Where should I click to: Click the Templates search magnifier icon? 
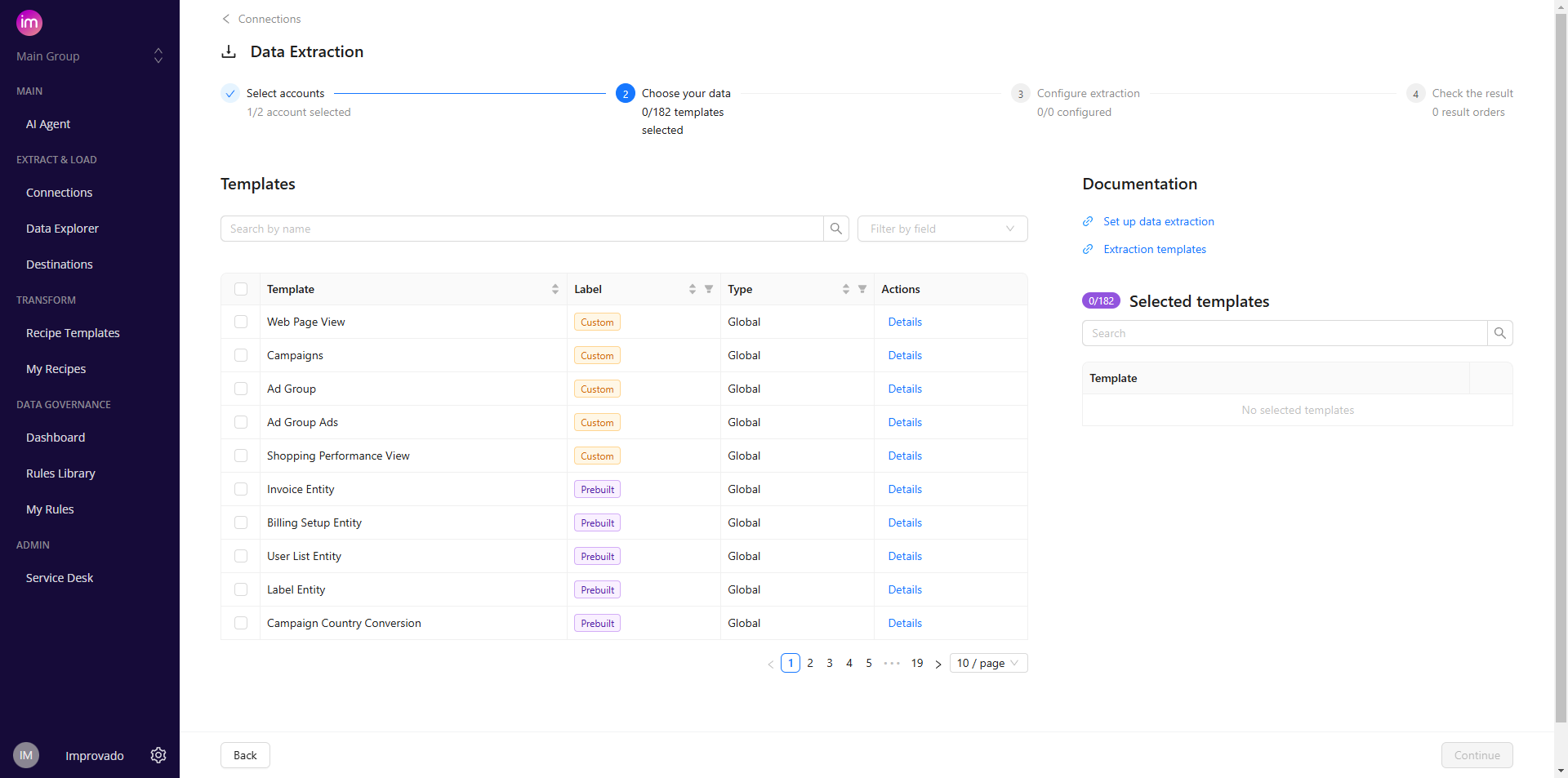[x=835, y=229]
